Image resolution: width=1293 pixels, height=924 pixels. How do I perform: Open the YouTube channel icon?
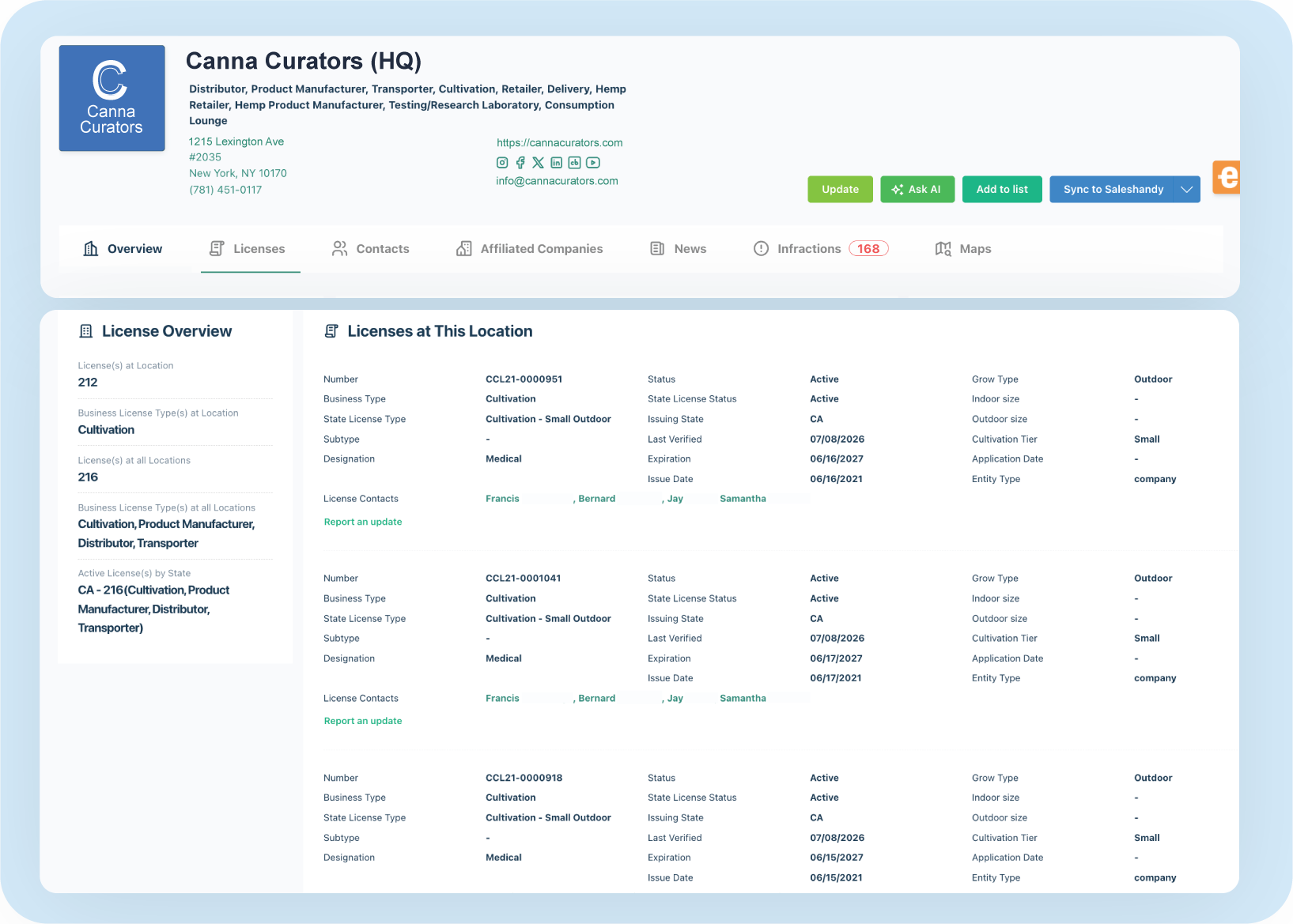coord(593,163)
